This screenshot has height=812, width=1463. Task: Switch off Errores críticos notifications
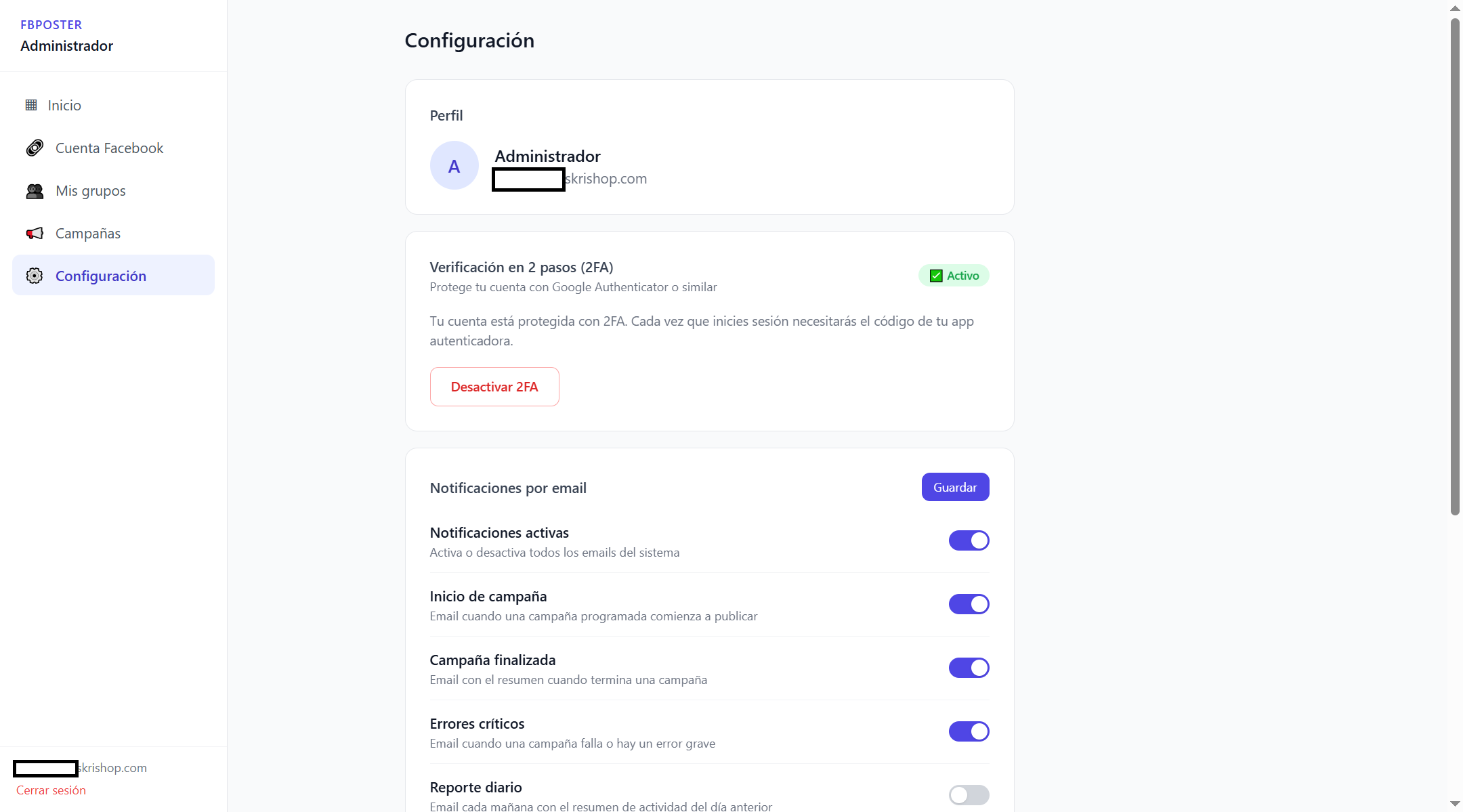[969, 731]
